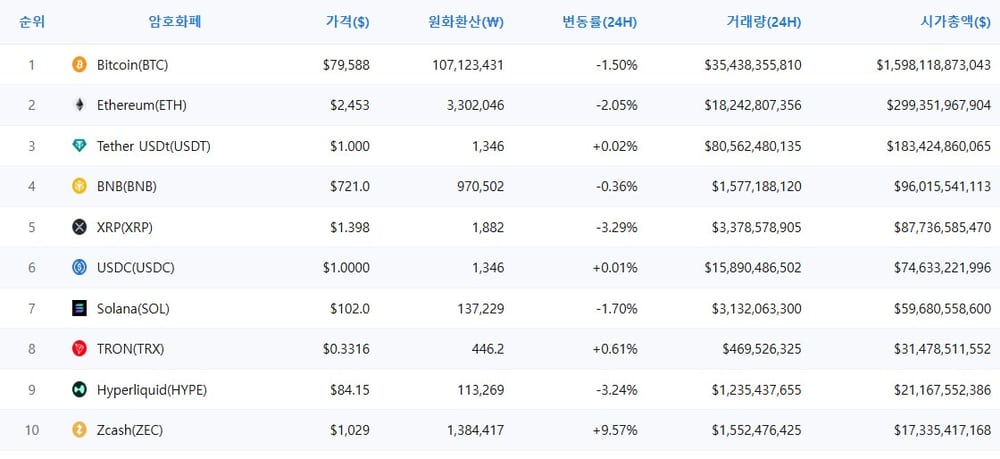Select TRON volume $469,526,325
This screenshot has height=459, width=1000.
coord(762,349)
